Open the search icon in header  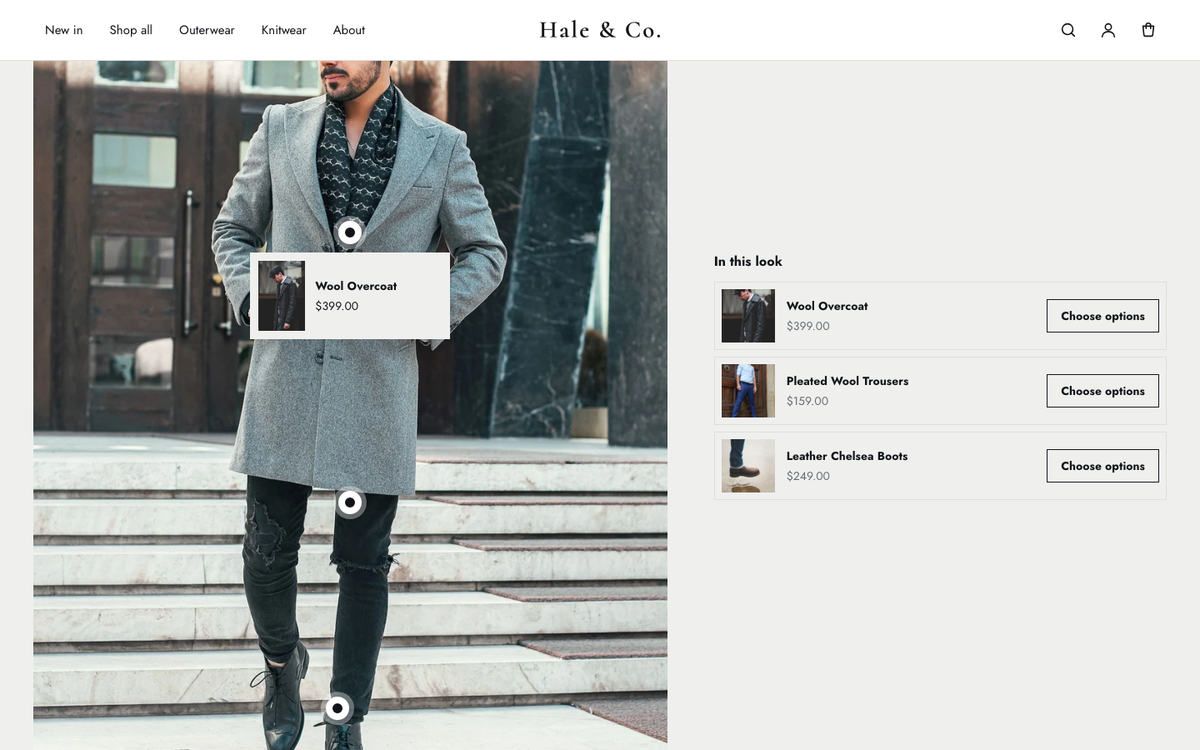tap(1068, 30)
